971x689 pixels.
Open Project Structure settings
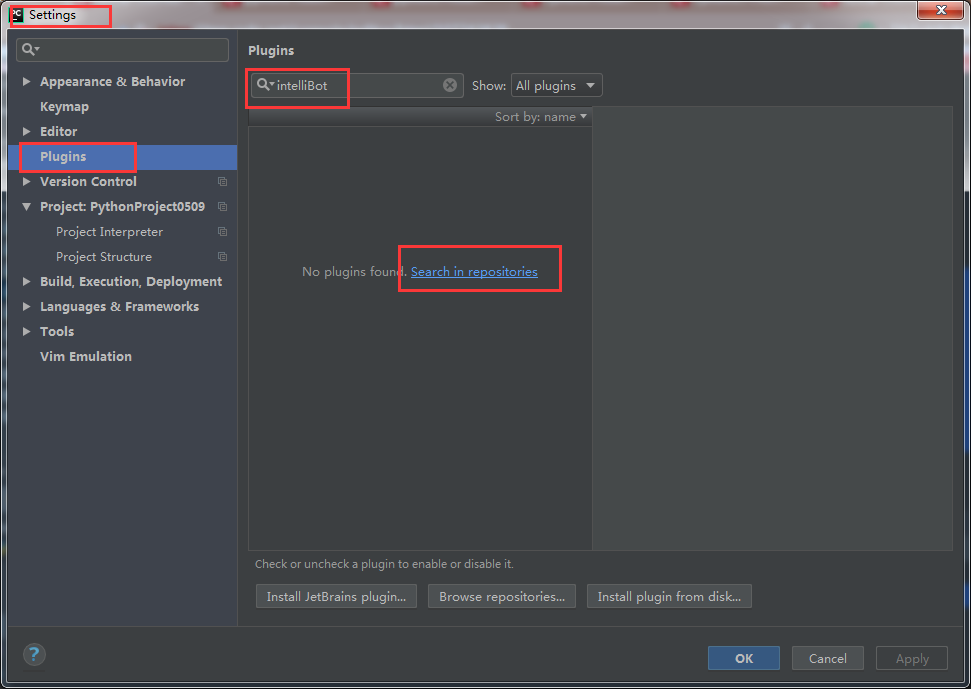point(104,256)
